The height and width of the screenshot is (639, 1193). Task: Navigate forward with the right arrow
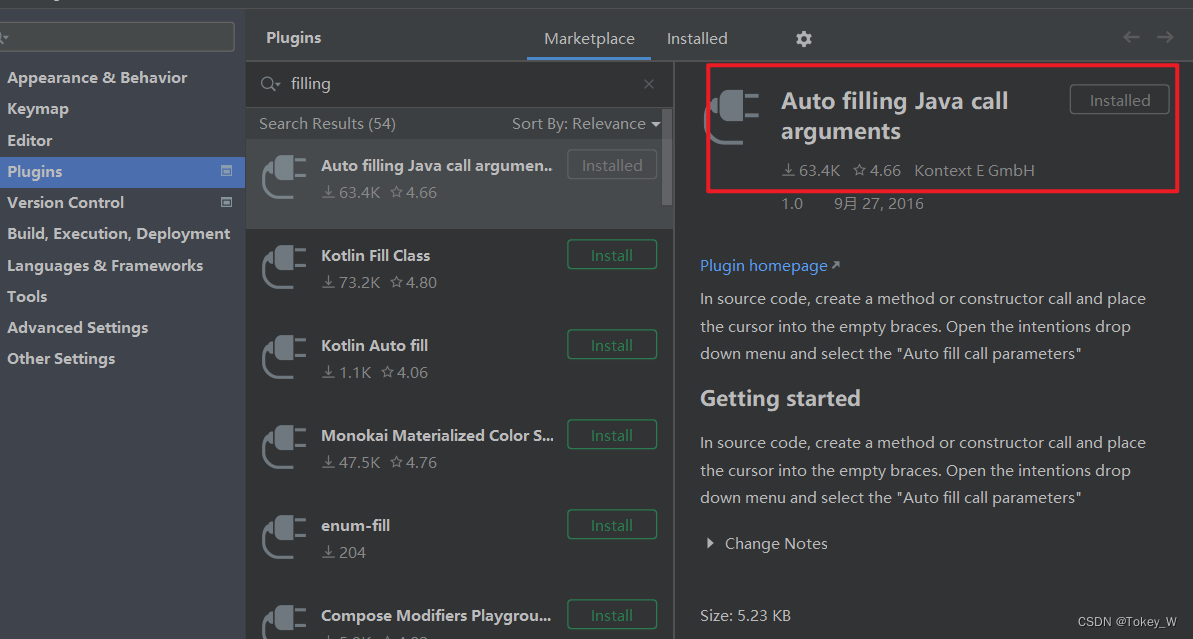pos(1165,37)
